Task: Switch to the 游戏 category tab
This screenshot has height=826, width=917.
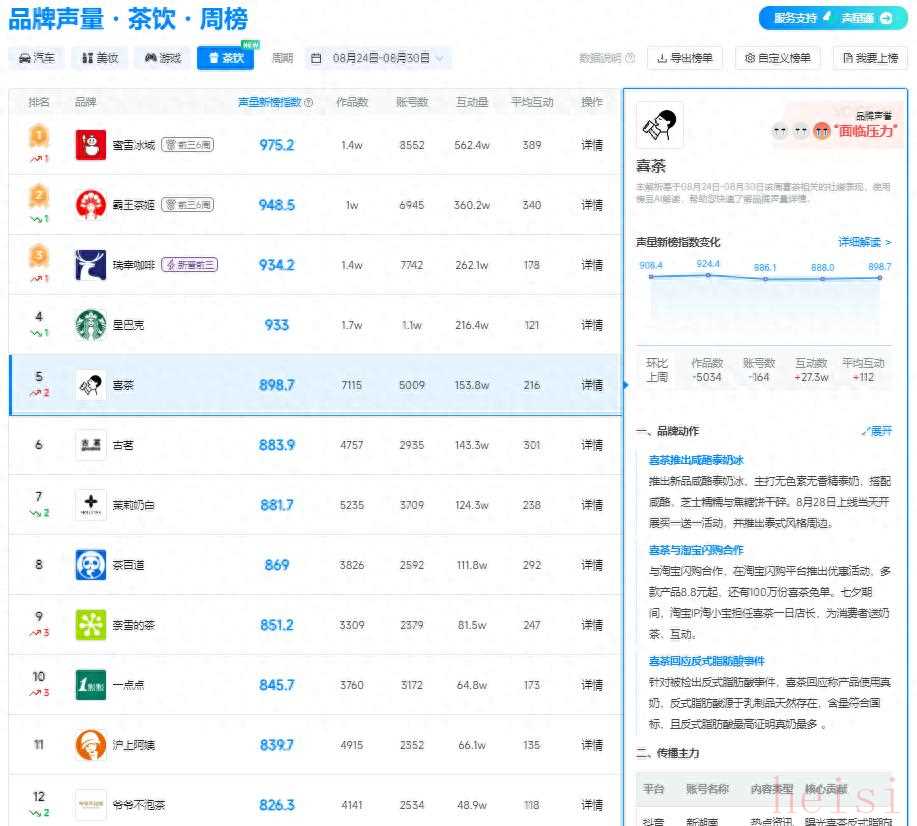Action: (x=163, y=58)
